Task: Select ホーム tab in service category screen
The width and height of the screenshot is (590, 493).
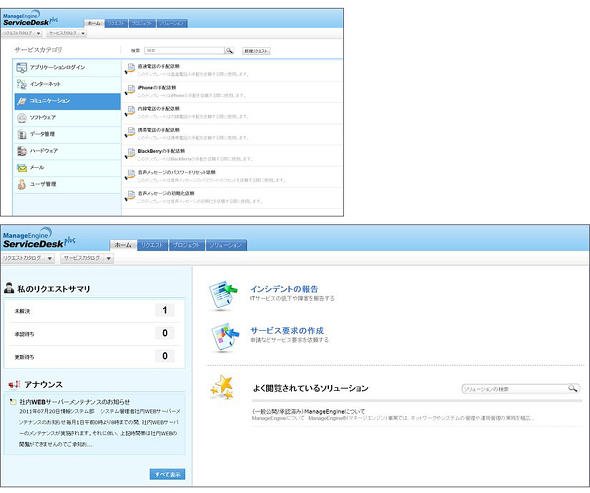Action: [94, 23]
